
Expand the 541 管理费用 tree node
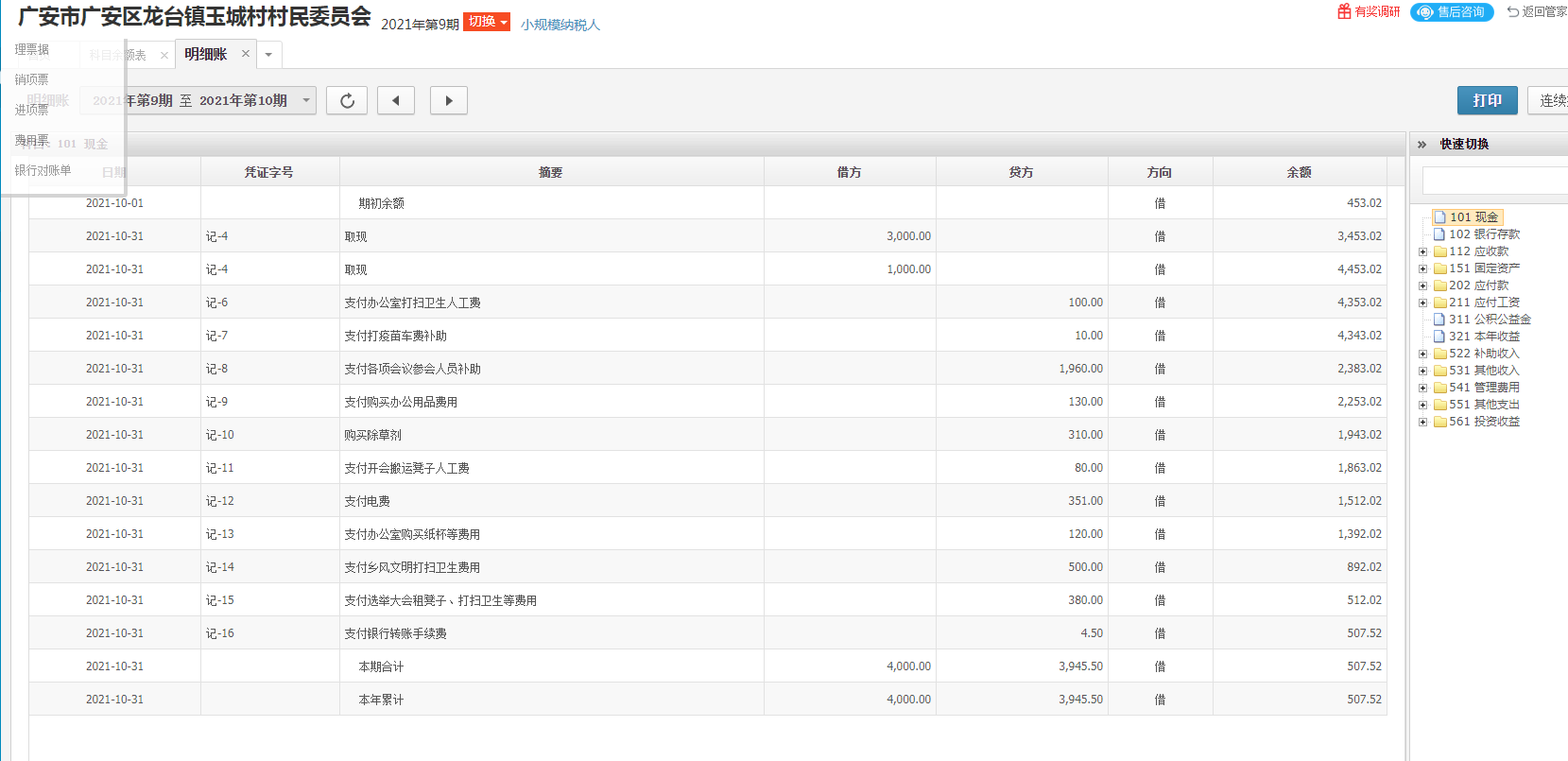[1422, 388]
